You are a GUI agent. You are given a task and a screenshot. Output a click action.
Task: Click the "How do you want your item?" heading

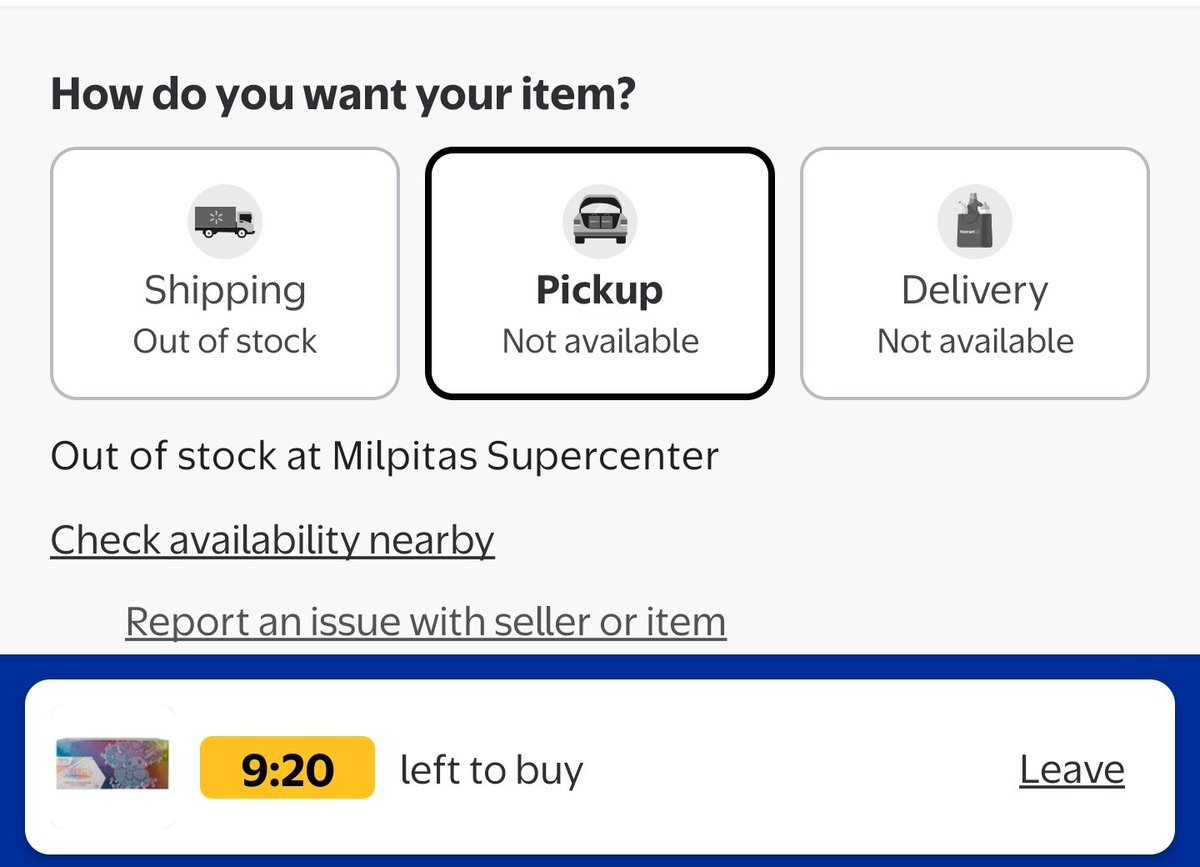point(343,94)
